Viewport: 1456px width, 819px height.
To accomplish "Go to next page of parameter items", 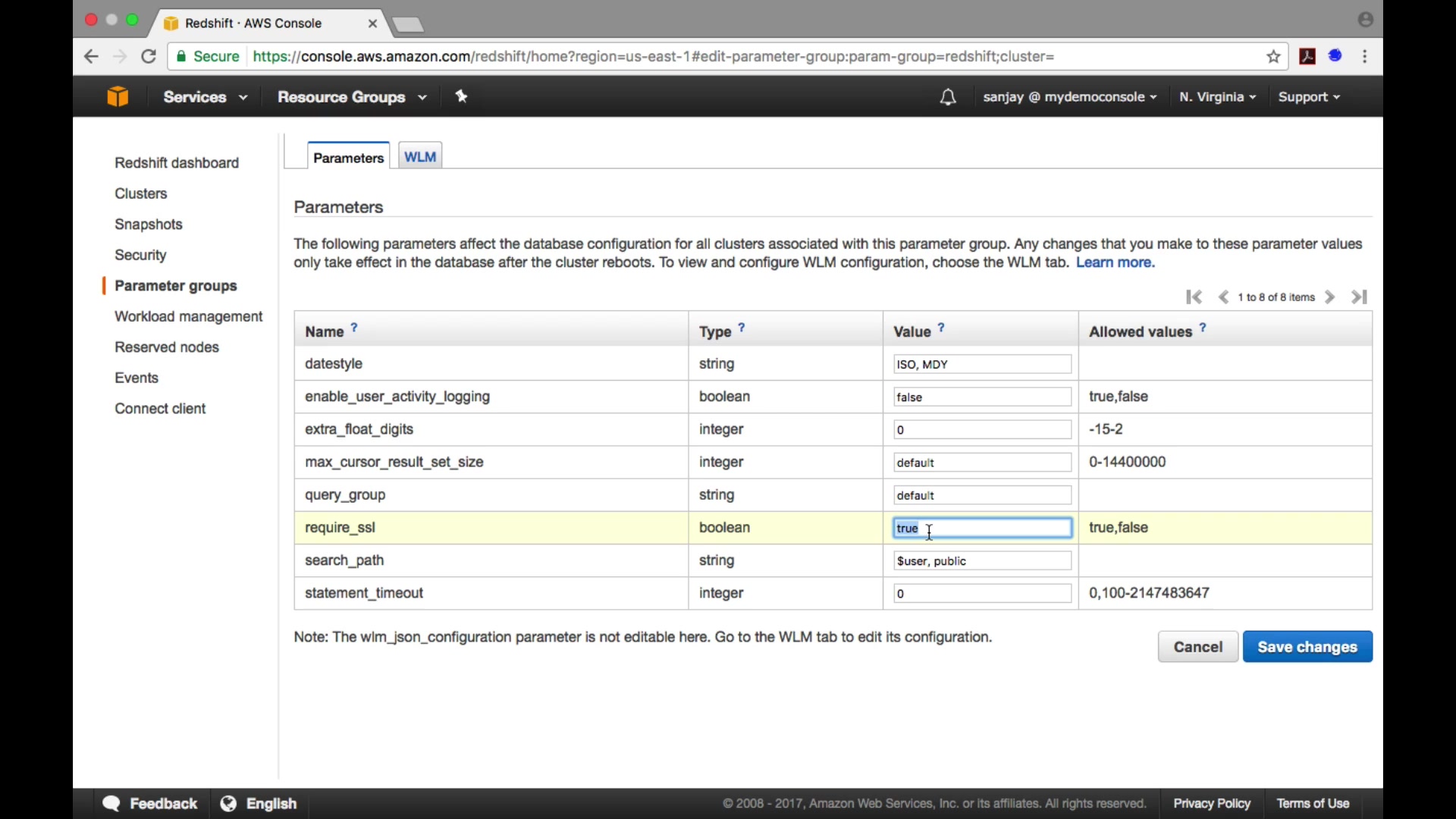I will coord(1331,297).
